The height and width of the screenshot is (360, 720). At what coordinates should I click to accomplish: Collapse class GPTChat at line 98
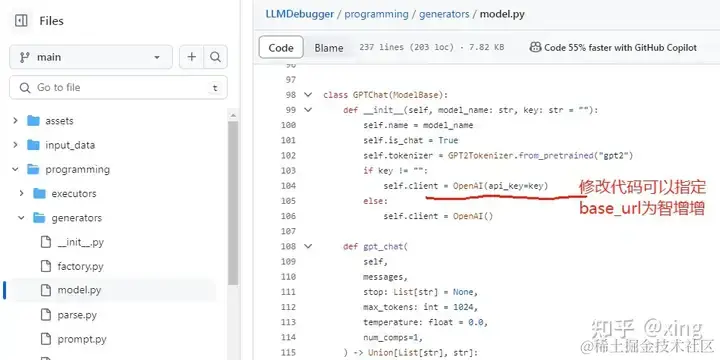(x=308, y=95)
